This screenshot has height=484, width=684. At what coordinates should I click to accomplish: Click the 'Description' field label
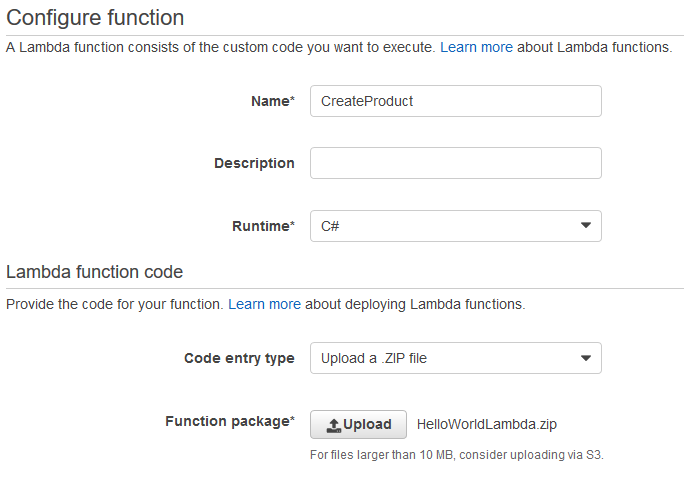(x=254, y=163)
